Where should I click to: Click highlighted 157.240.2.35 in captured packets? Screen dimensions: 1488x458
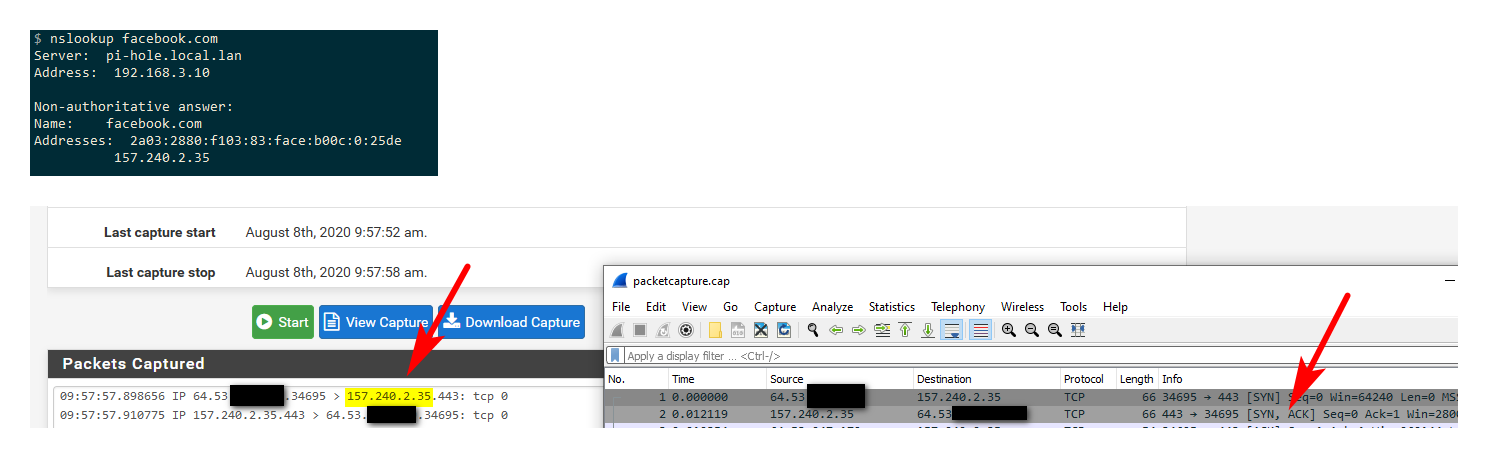(x=389, y=397)
